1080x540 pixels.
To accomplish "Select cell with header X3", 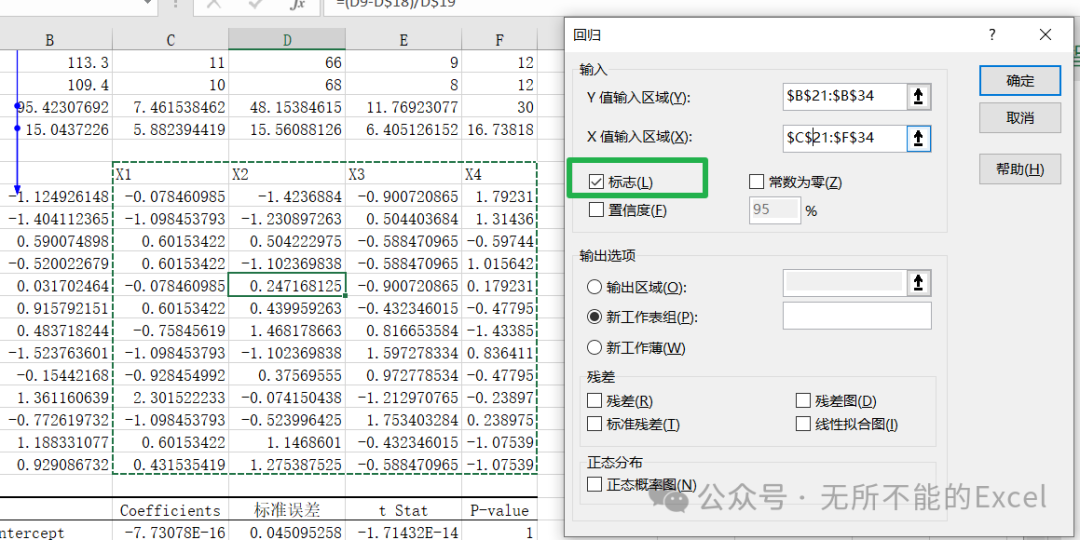I will tap(404, 174).
